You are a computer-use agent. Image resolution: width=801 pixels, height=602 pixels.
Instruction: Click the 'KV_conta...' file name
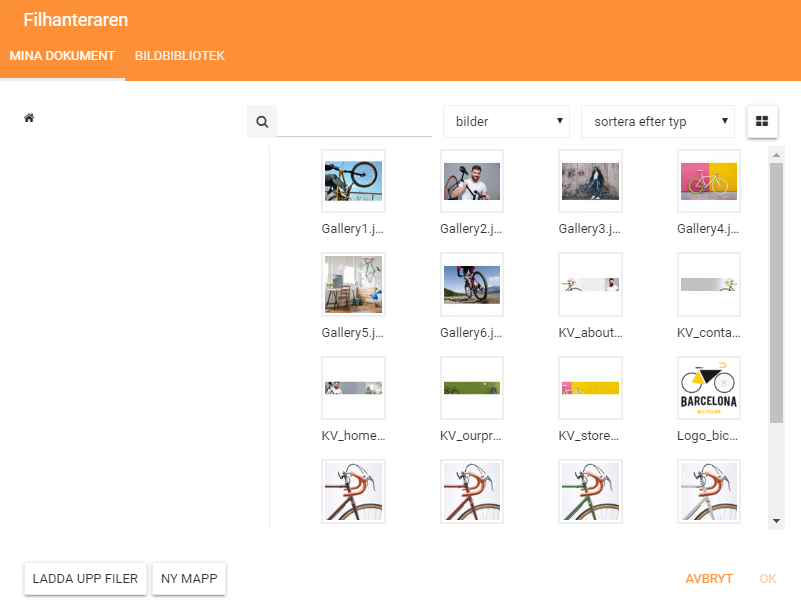(x=709, y=333)
